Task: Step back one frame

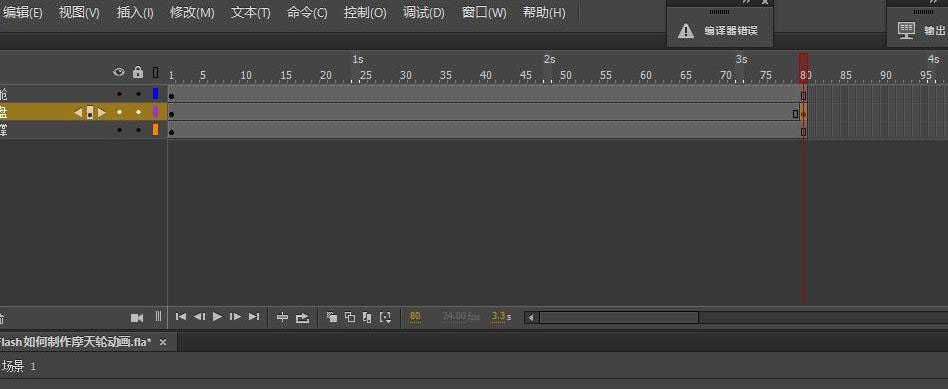Action: pyautogui.click(x=199, y=316)
